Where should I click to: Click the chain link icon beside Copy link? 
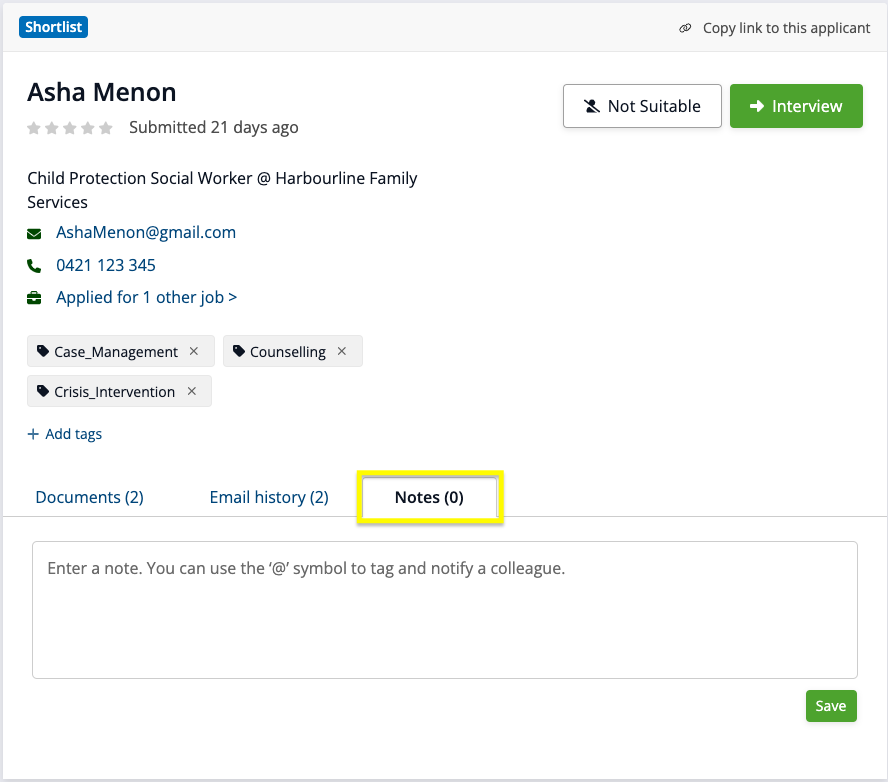[x=685, y=28]
